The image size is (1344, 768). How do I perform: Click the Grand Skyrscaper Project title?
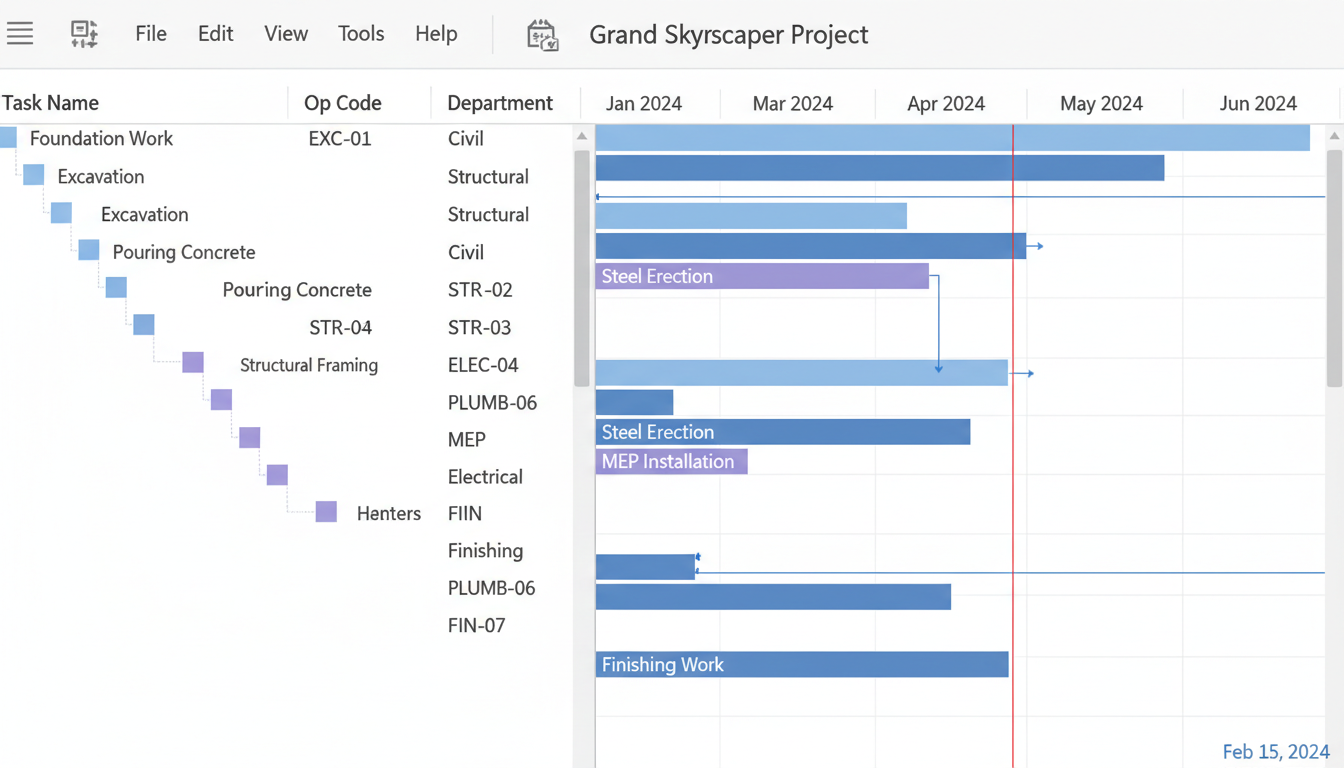[728, 34]
